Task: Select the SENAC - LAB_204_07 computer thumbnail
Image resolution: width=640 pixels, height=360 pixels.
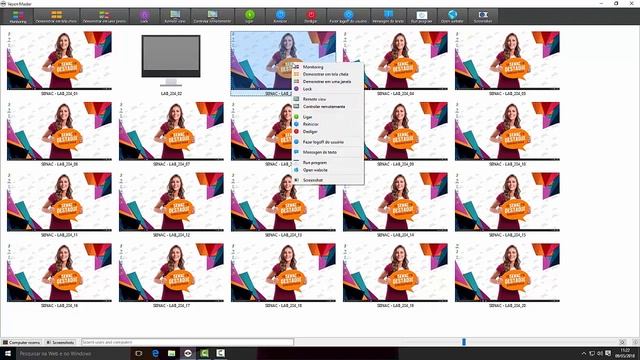Action: click(x=171, y=131)
